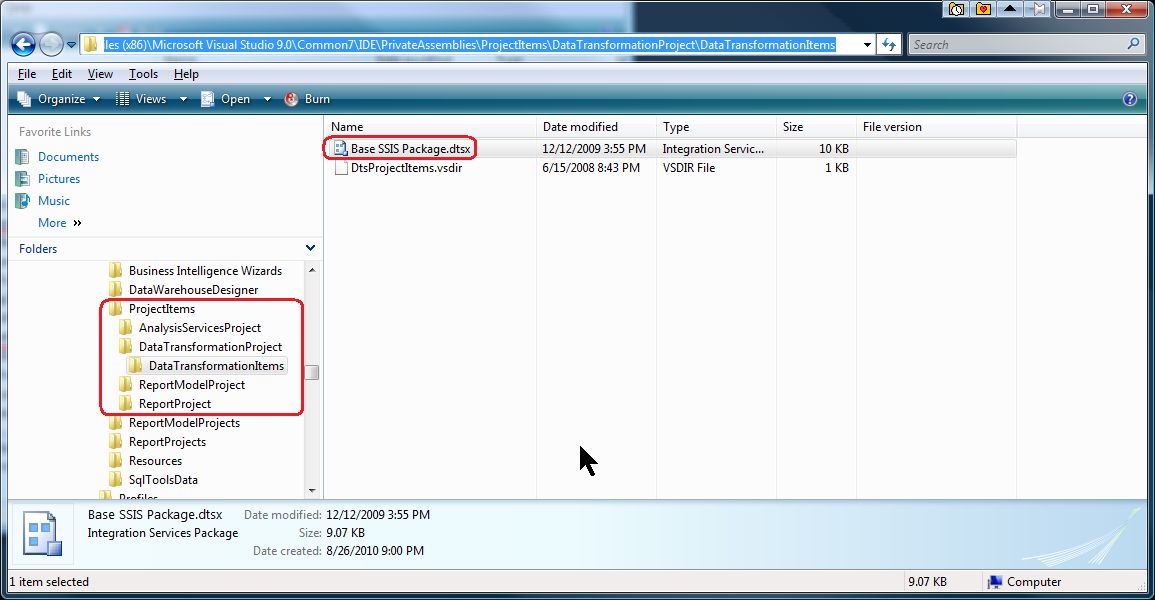The width and height of the screenshot is (1155, 600).
Task: Click the address bar path field
Action: 469,45
